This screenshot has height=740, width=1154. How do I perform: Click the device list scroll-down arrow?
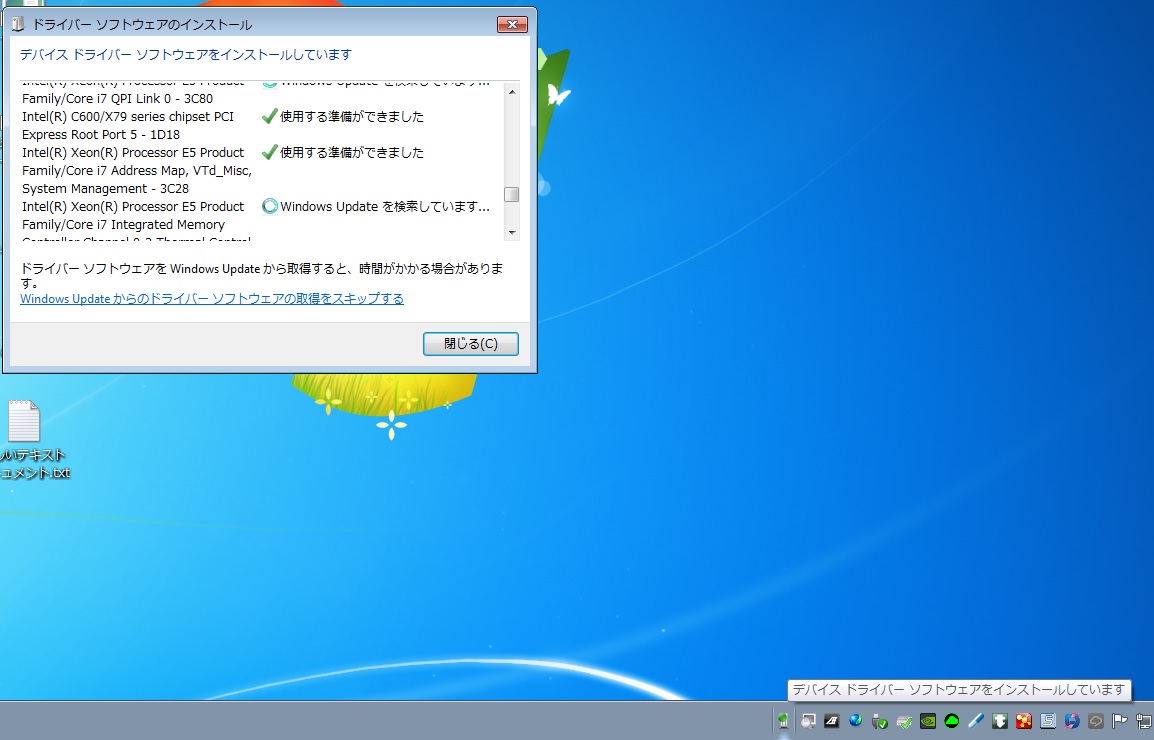point(511,232)
